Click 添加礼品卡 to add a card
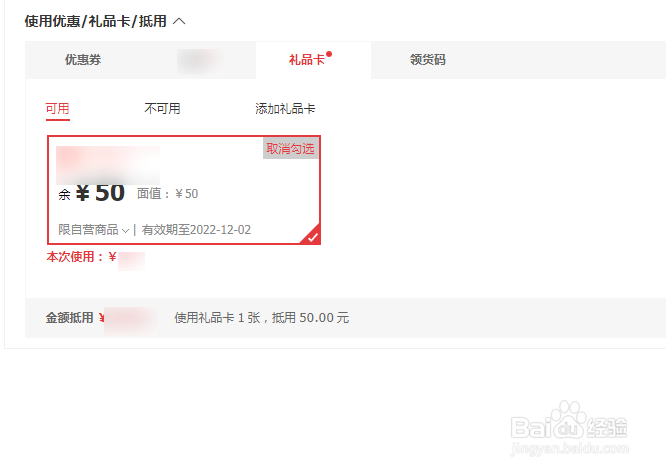 point(285,109)
